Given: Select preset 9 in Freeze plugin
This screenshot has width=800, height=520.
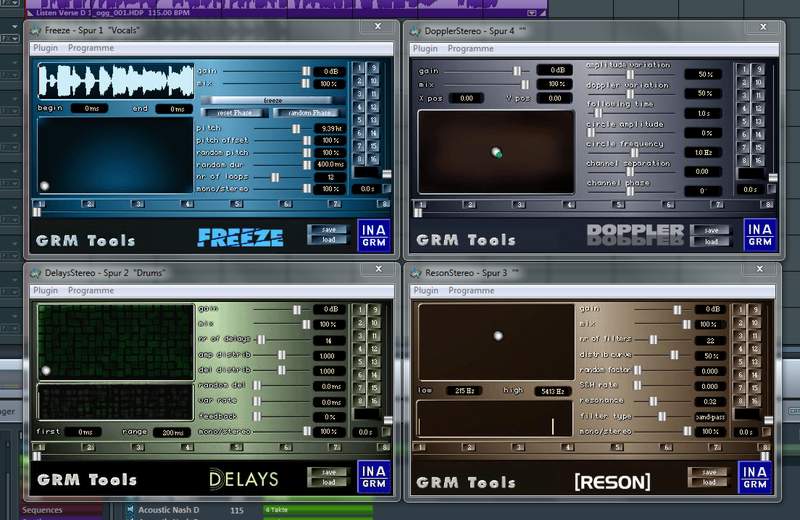Looking at the screenshot, I should click(374, 68).
